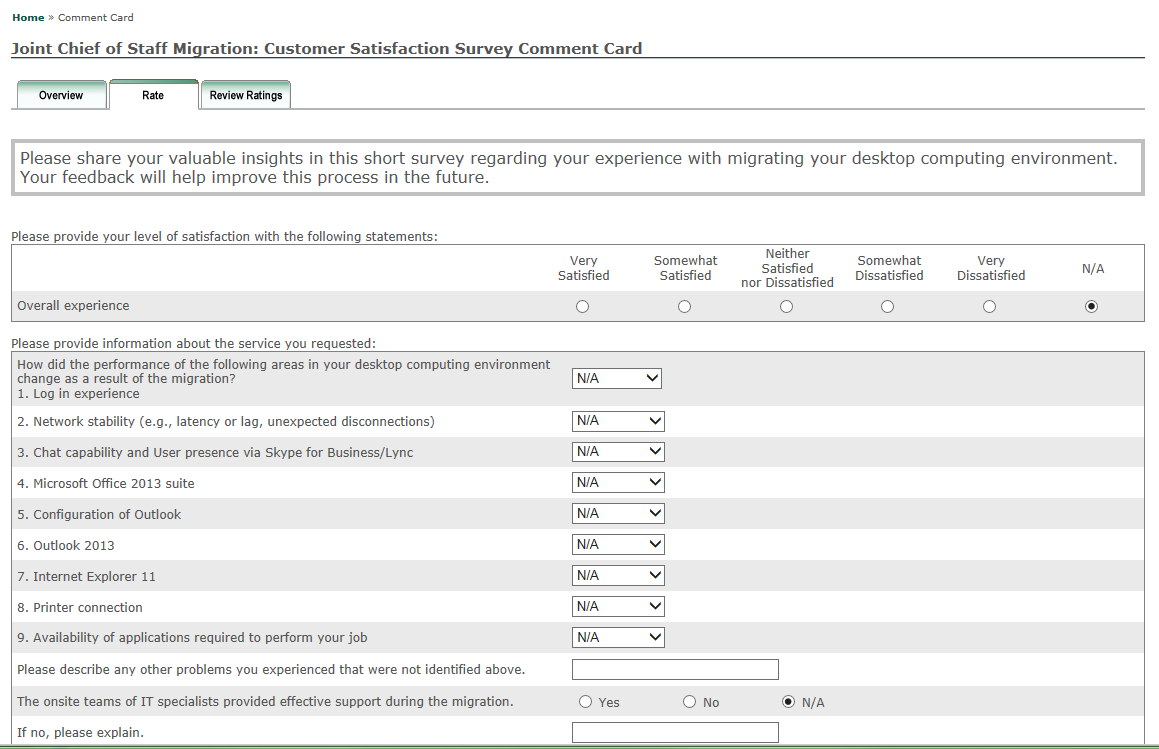Expand the Printer connection dropdown

(618, 607)
